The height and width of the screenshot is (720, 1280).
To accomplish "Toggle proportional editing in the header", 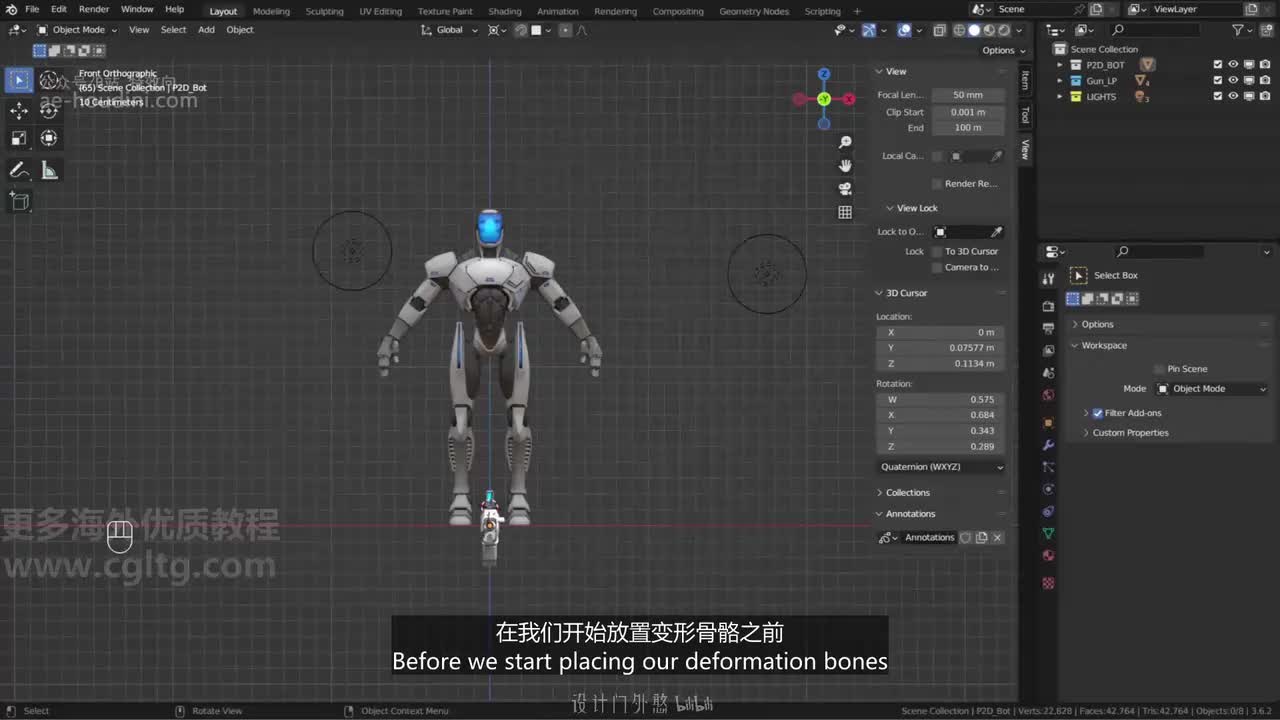I will pyautogui.click(x=565, y=30).
